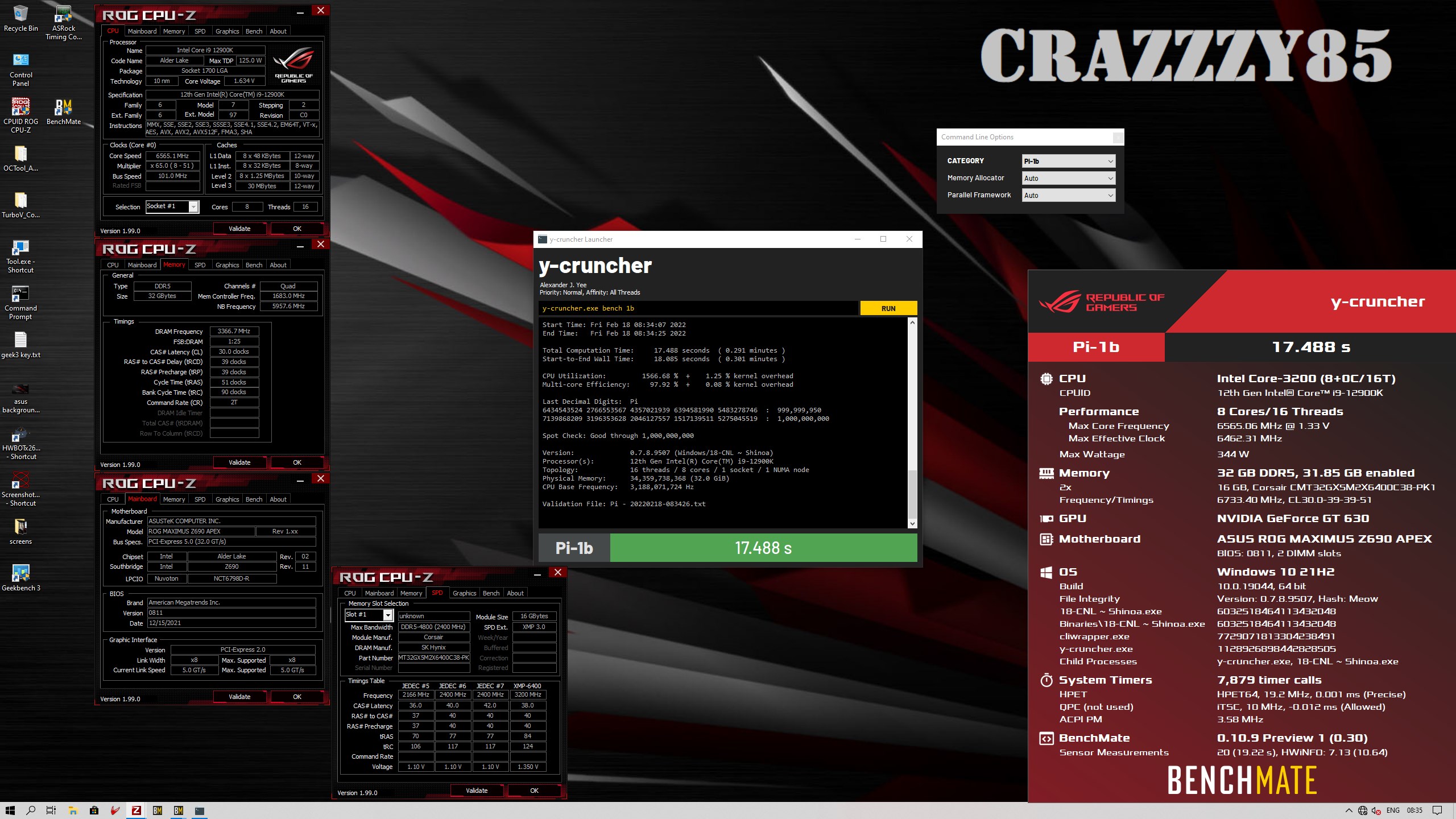This screenshot has height=819, width=1456.
Task: Open the TurboV_Co desktop icon
Action: tap(20, 205)
